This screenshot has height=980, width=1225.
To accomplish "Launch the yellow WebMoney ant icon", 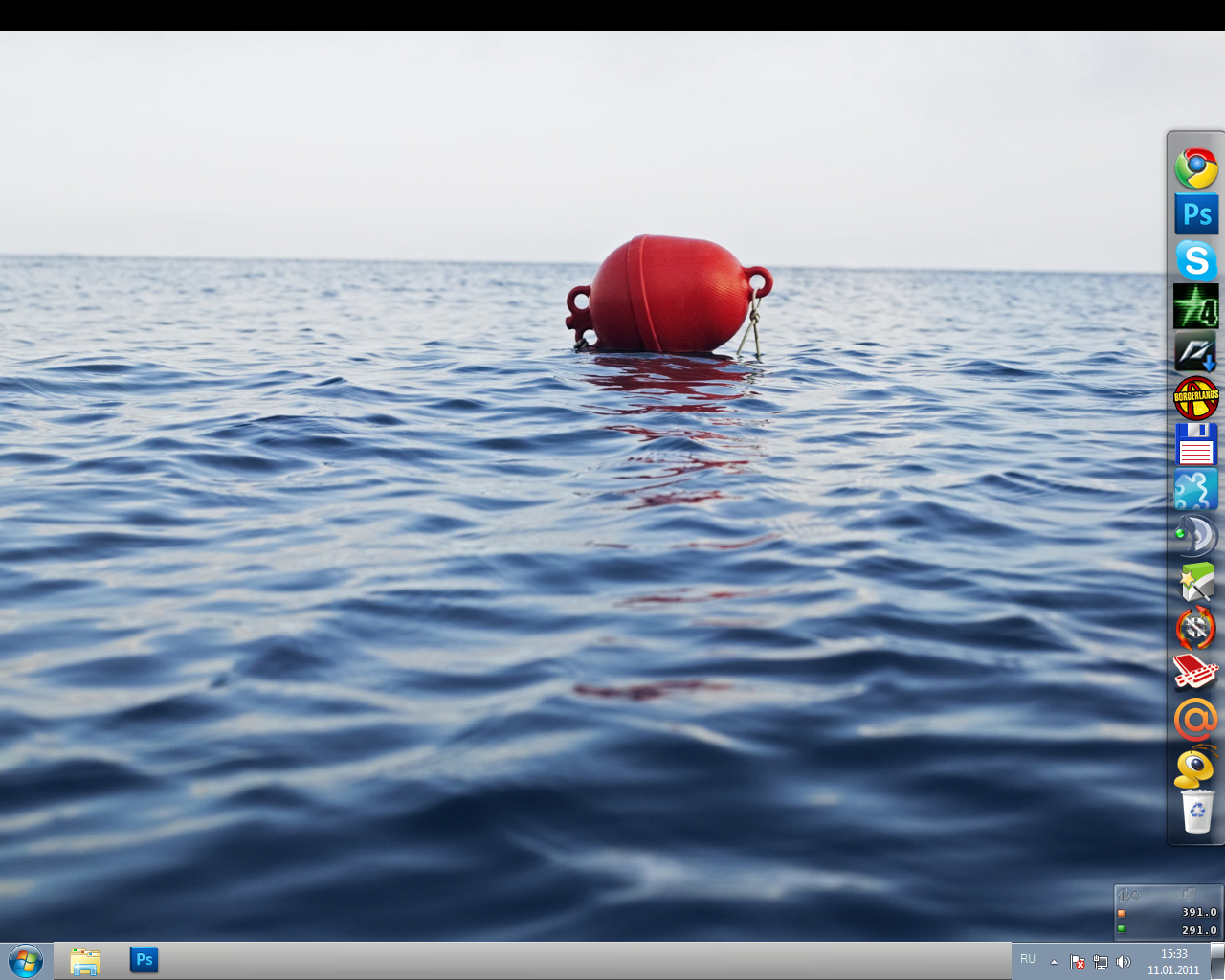I will coord(1195,767).
